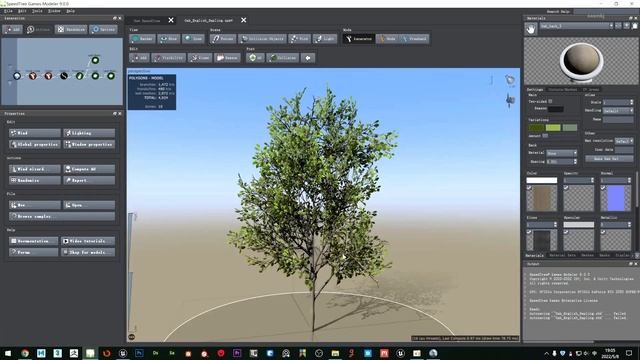Image resolution: width=640 pixels, height=360 pixels.
Task: Click the New file button
Action: 35,205
